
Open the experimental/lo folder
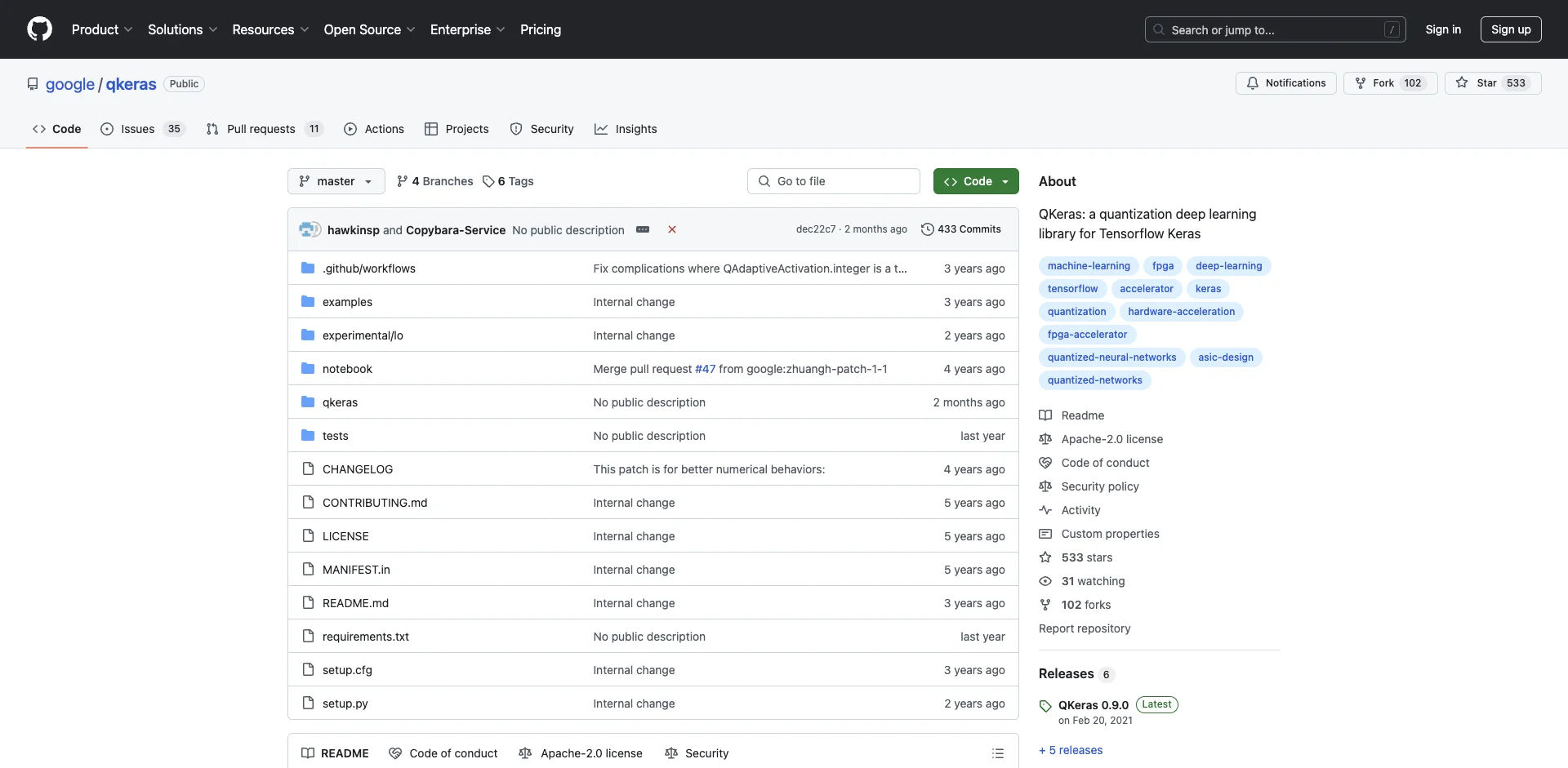[363, 335]
